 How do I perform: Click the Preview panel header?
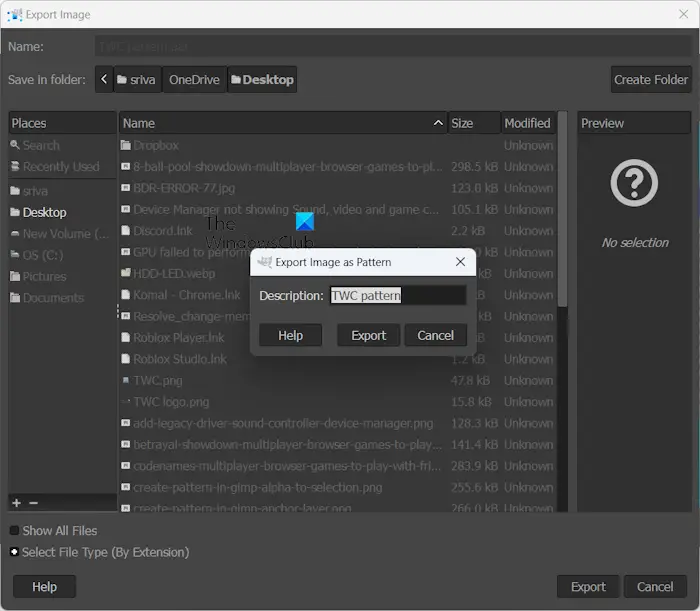point(634,123)
